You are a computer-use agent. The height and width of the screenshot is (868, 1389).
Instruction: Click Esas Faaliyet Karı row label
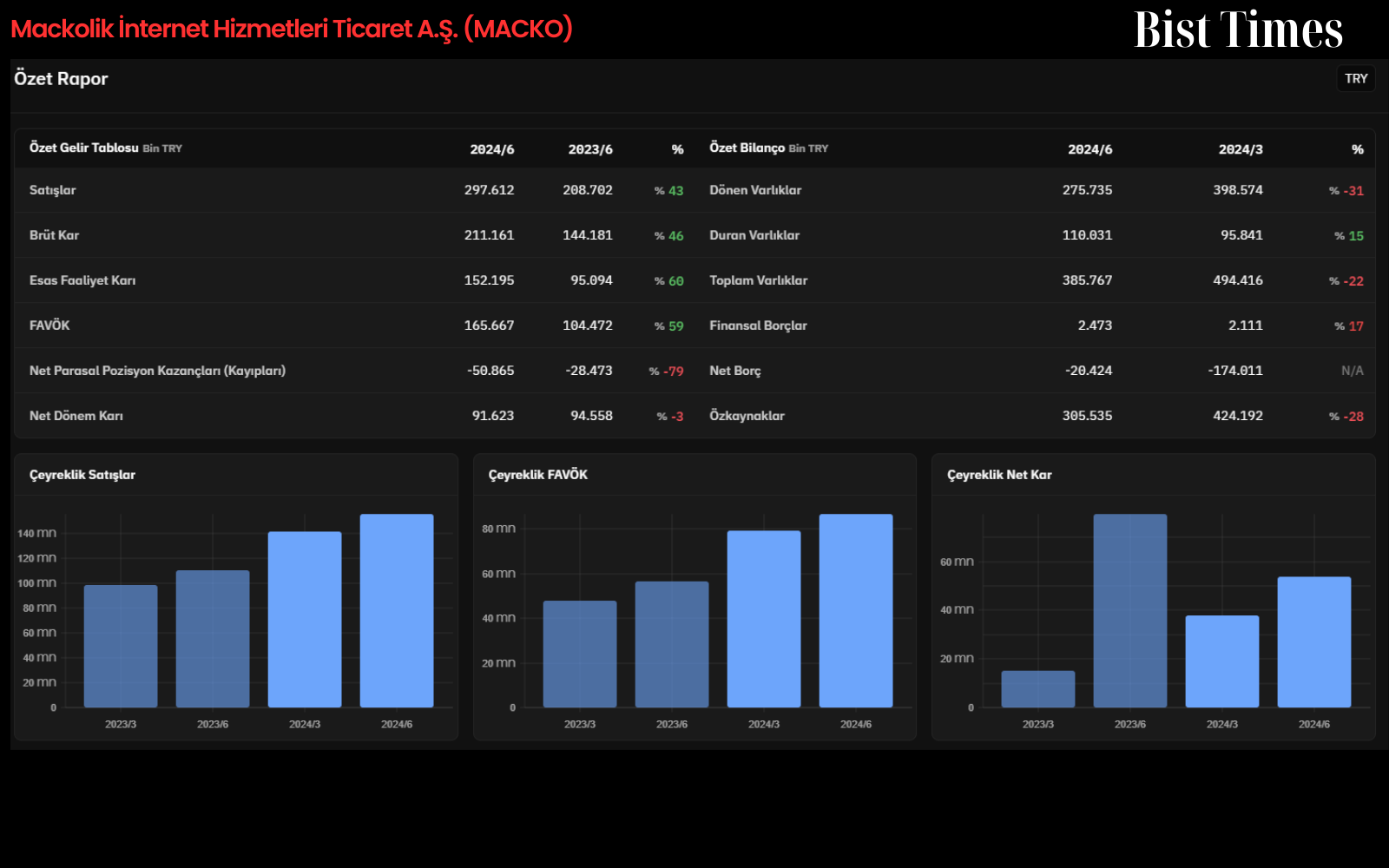(82, 280)
